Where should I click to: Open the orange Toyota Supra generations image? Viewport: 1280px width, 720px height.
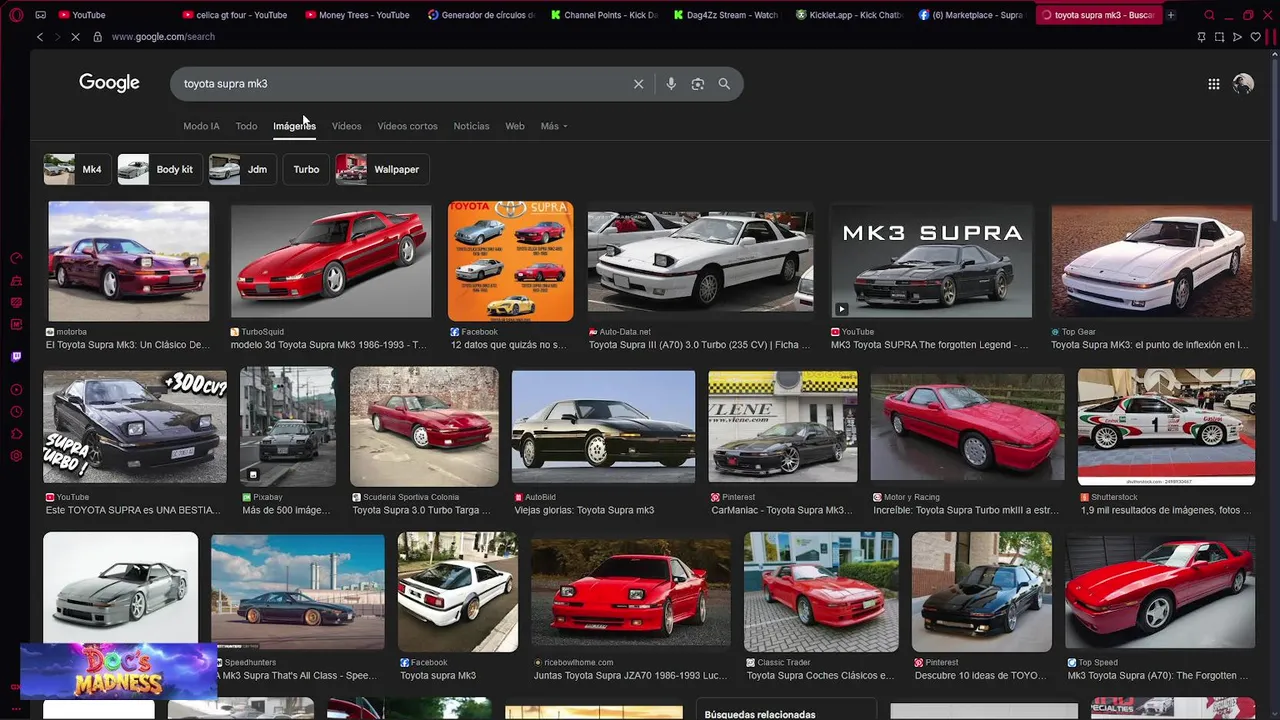pyautogui.click(x=511, y=261)
